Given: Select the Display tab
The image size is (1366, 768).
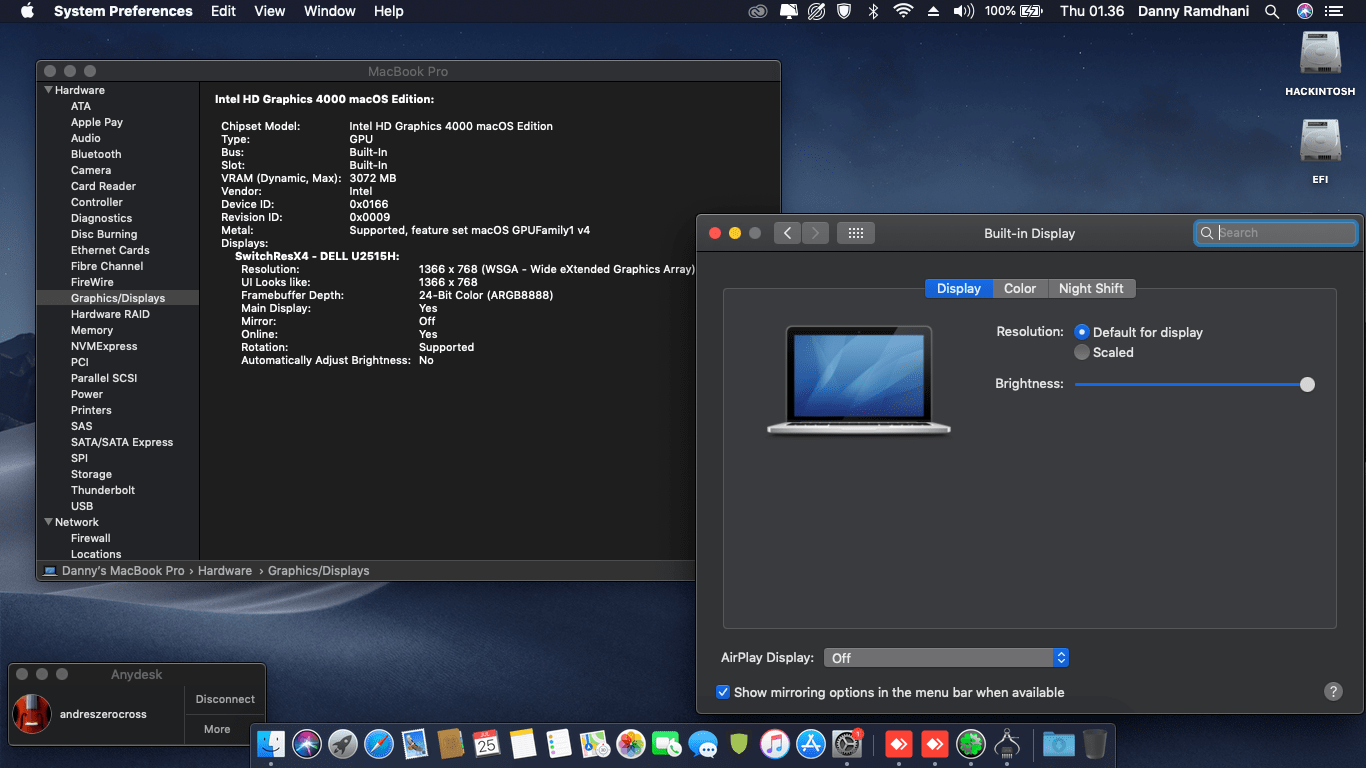Looking at the screenshot, I should point(959,288).
